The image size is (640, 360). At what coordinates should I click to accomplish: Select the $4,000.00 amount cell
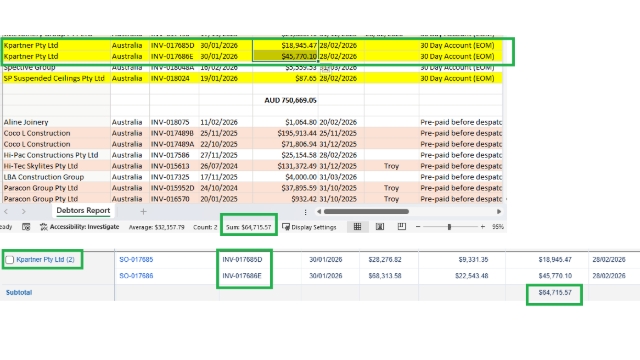285,177
